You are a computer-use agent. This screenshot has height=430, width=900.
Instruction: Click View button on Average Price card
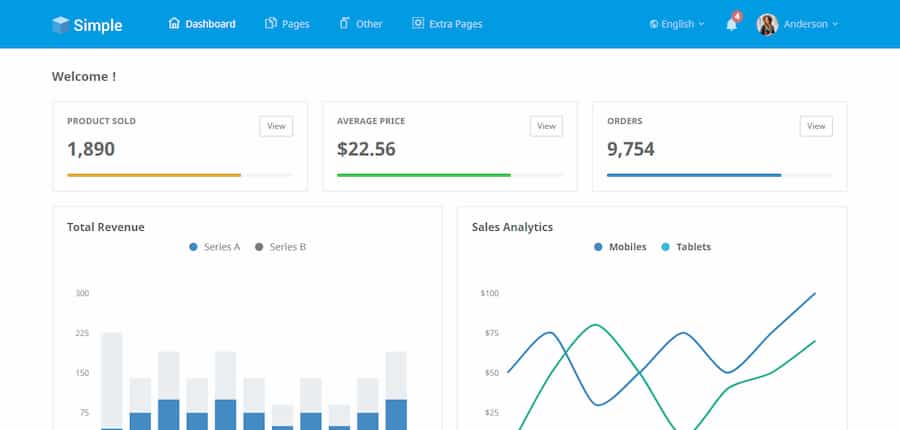(x=546, y=126)
